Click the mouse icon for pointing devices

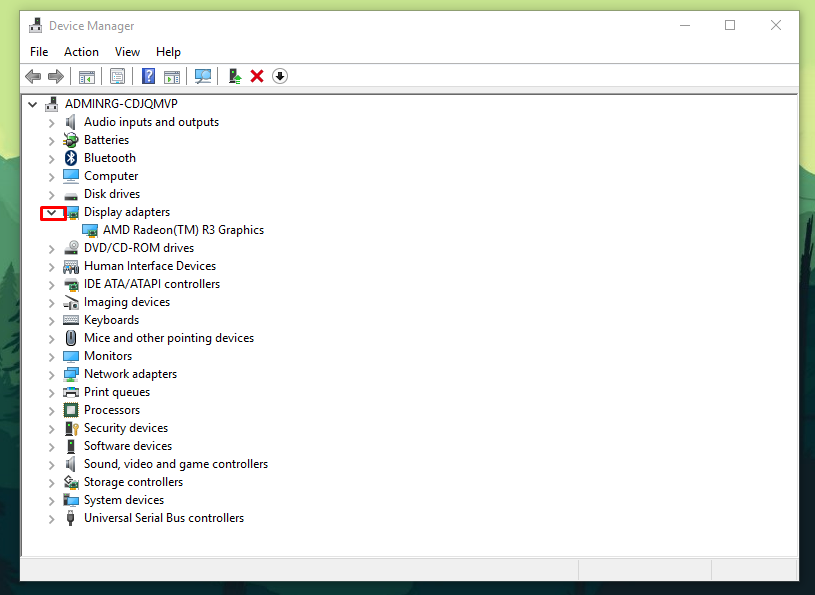pos(71,338)
